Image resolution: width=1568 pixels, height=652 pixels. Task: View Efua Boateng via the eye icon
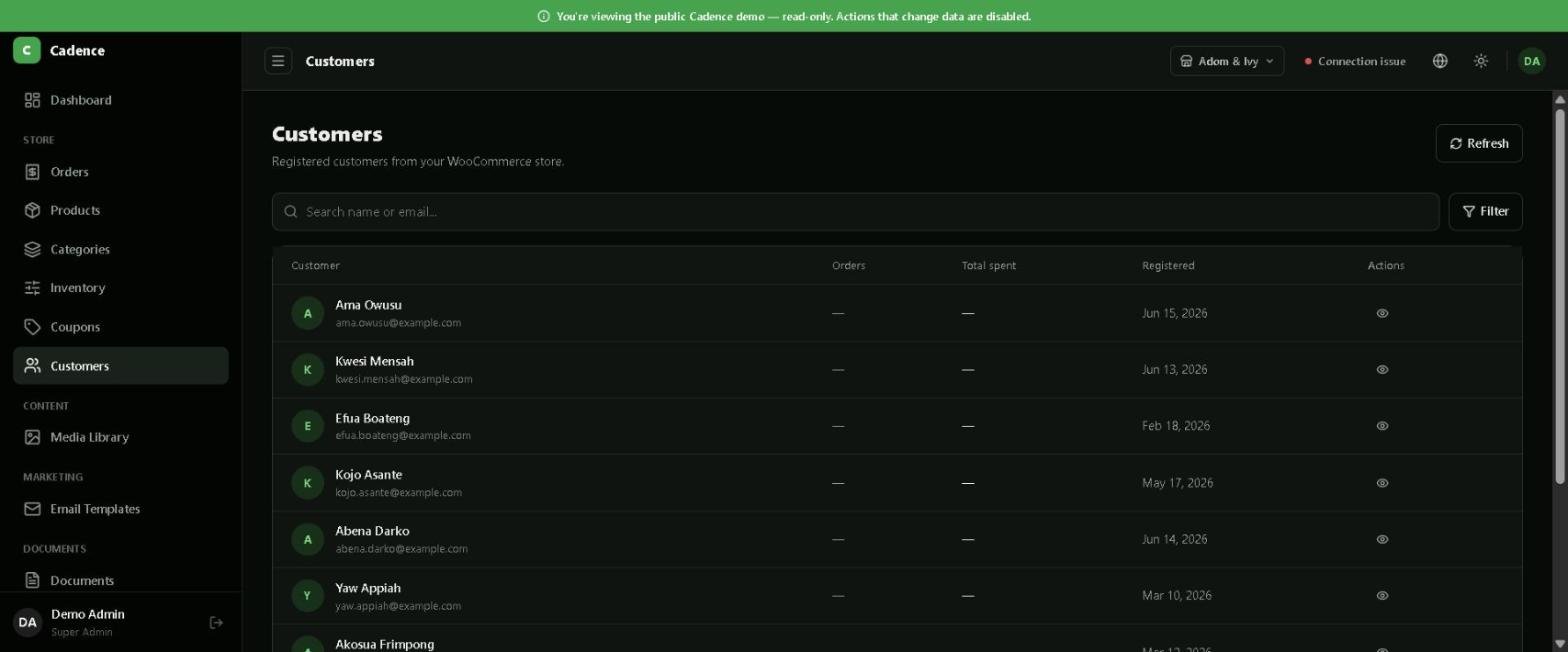tap(1382, 426)
